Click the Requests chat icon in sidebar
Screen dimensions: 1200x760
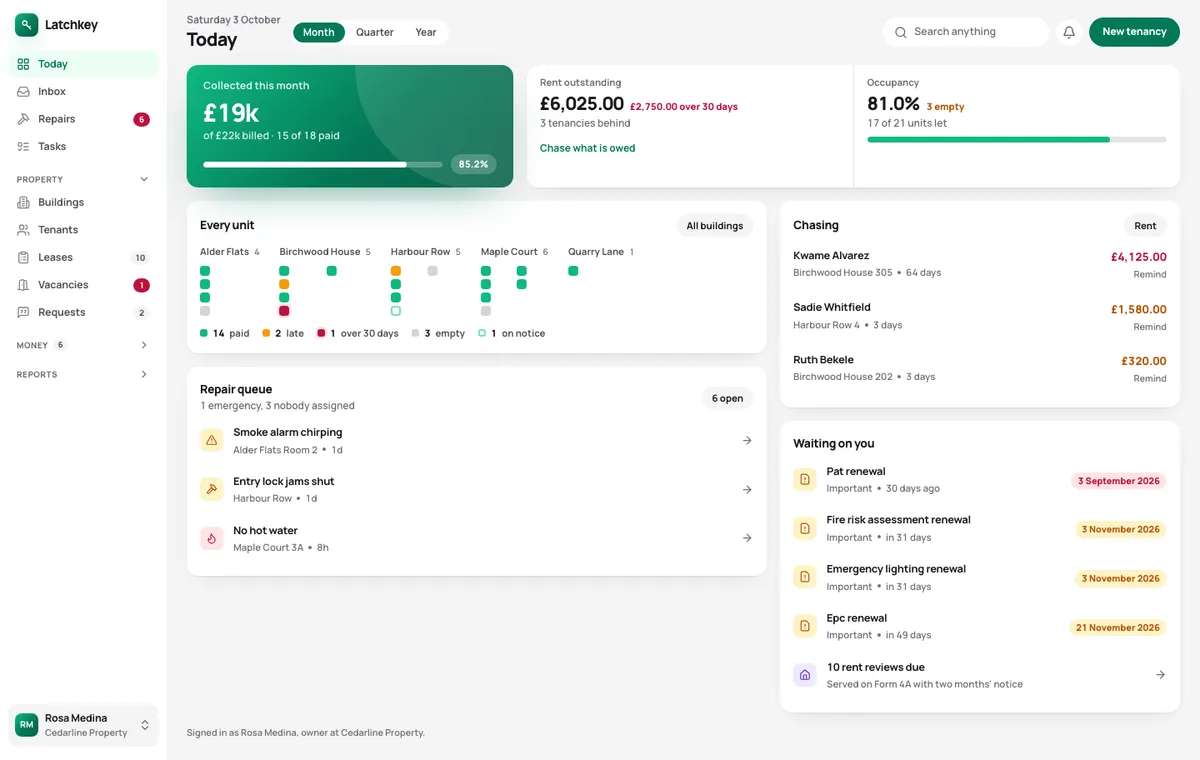pyautogui.click(x=23, y=313)
